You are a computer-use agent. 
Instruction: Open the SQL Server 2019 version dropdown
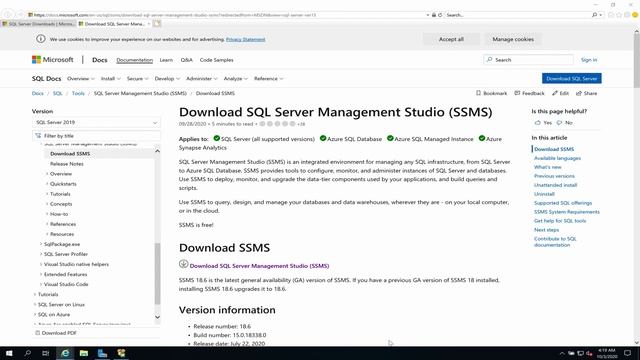tap(96, 122)
